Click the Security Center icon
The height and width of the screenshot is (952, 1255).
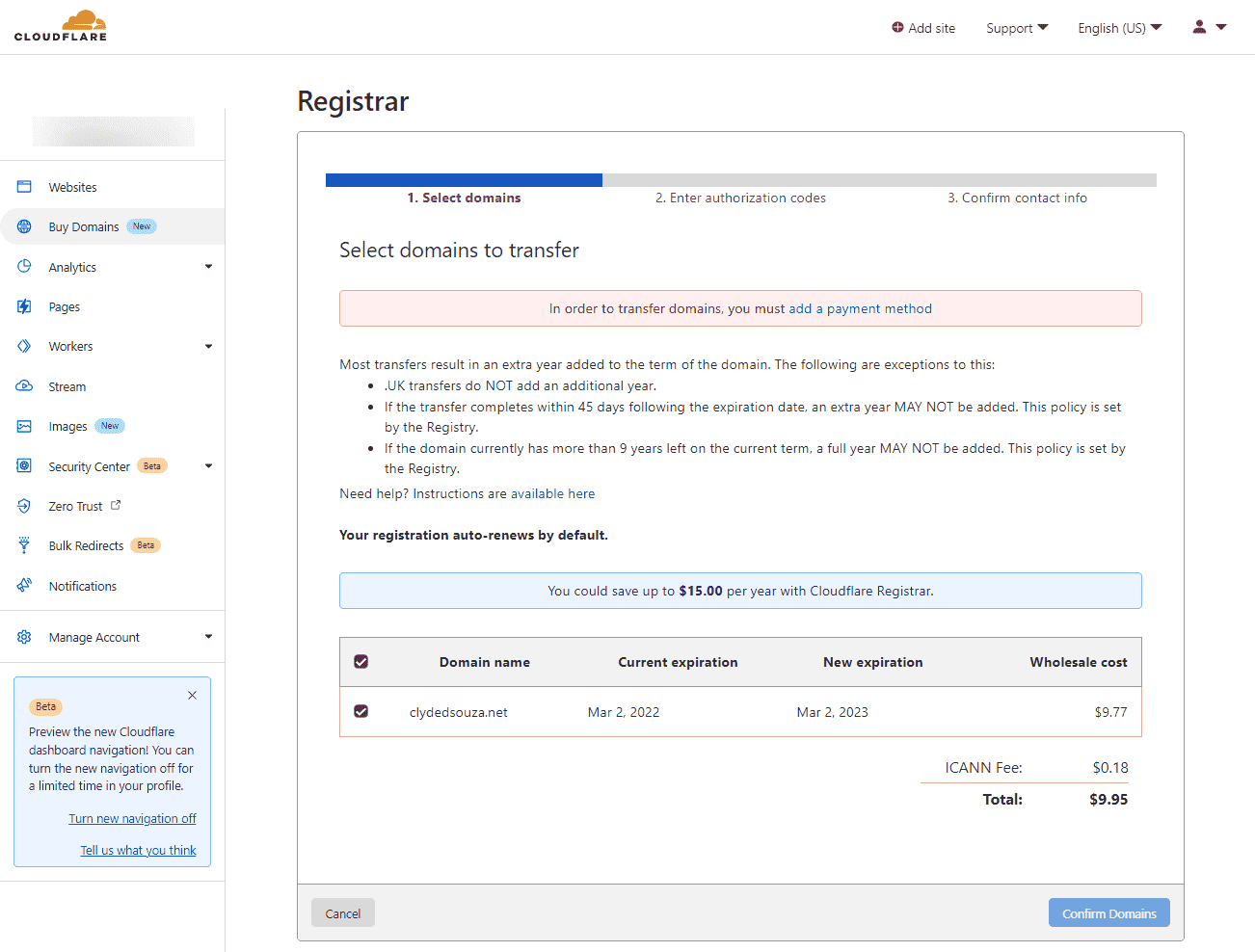[x=24, y=466]
